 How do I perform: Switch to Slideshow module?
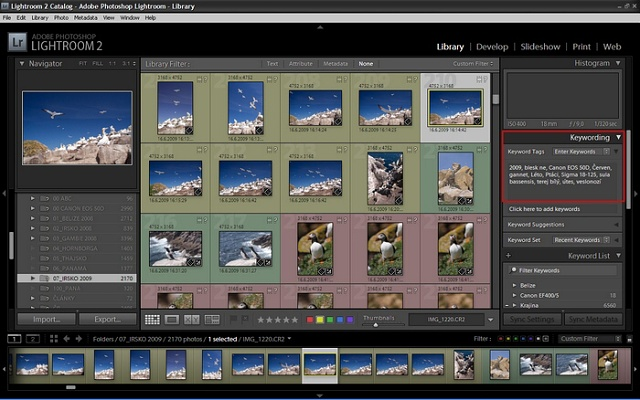point(540,47)
